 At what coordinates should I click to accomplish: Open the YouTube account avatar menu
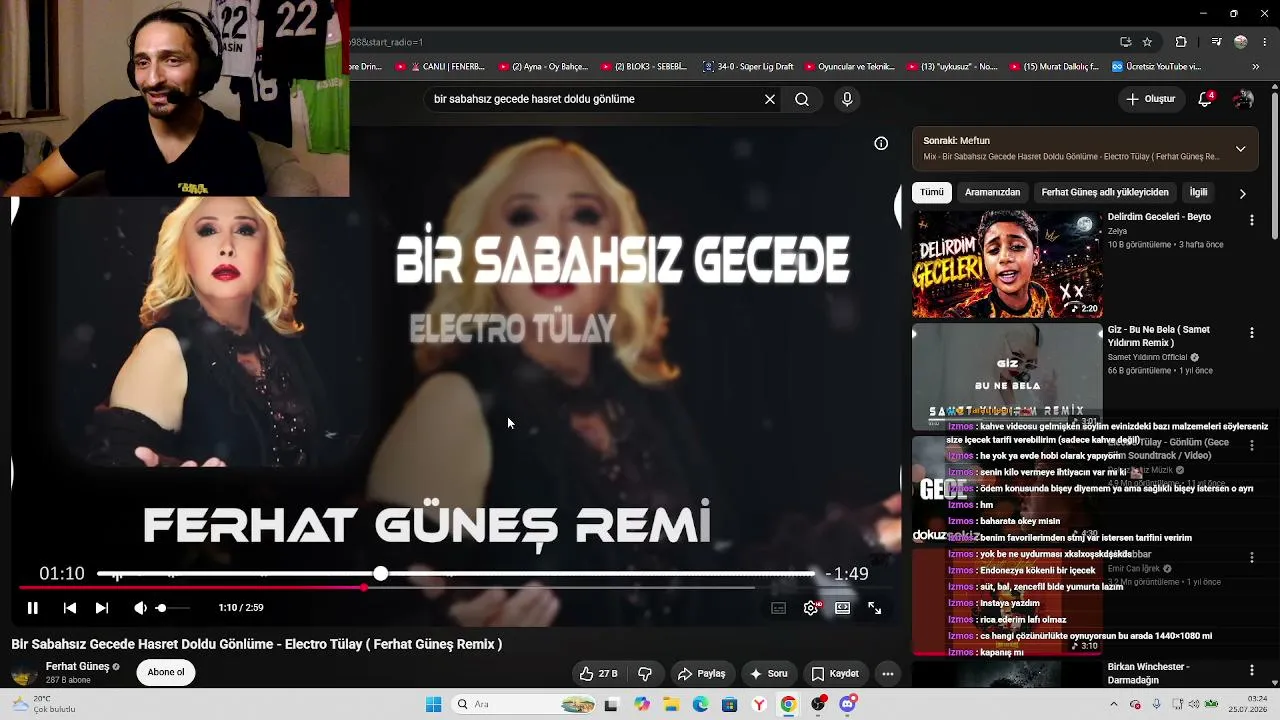point(1243,99)
